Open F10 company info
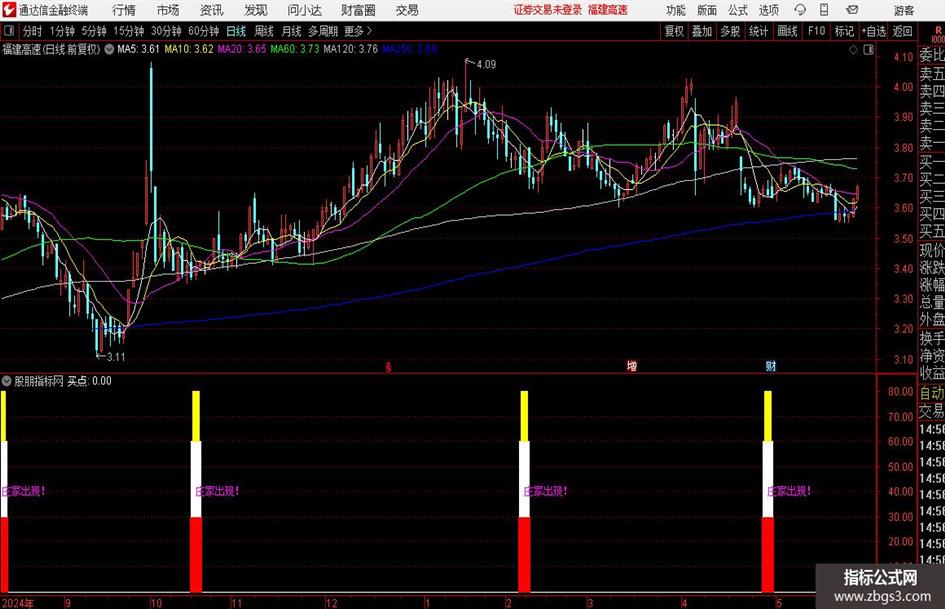945x609 pixels. click(x=817, y=31)
